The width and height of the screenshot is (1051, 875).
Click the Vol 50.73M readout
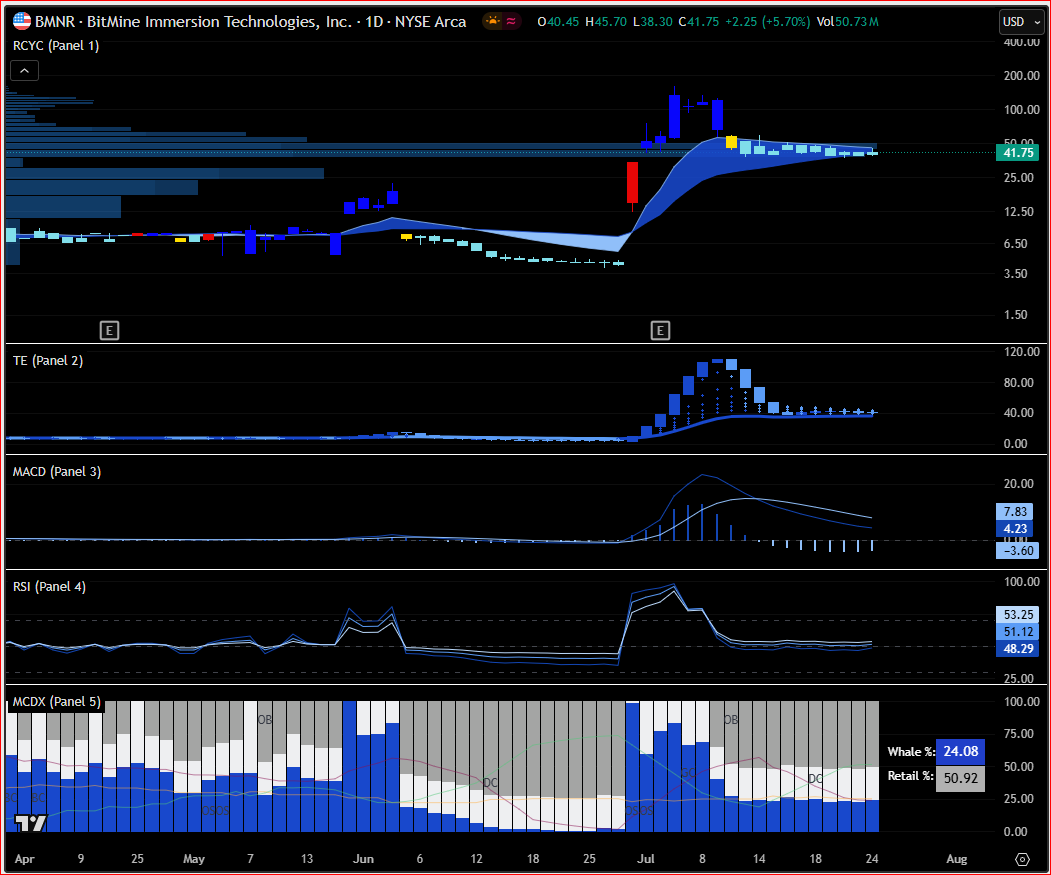click(x=848, y=21)
